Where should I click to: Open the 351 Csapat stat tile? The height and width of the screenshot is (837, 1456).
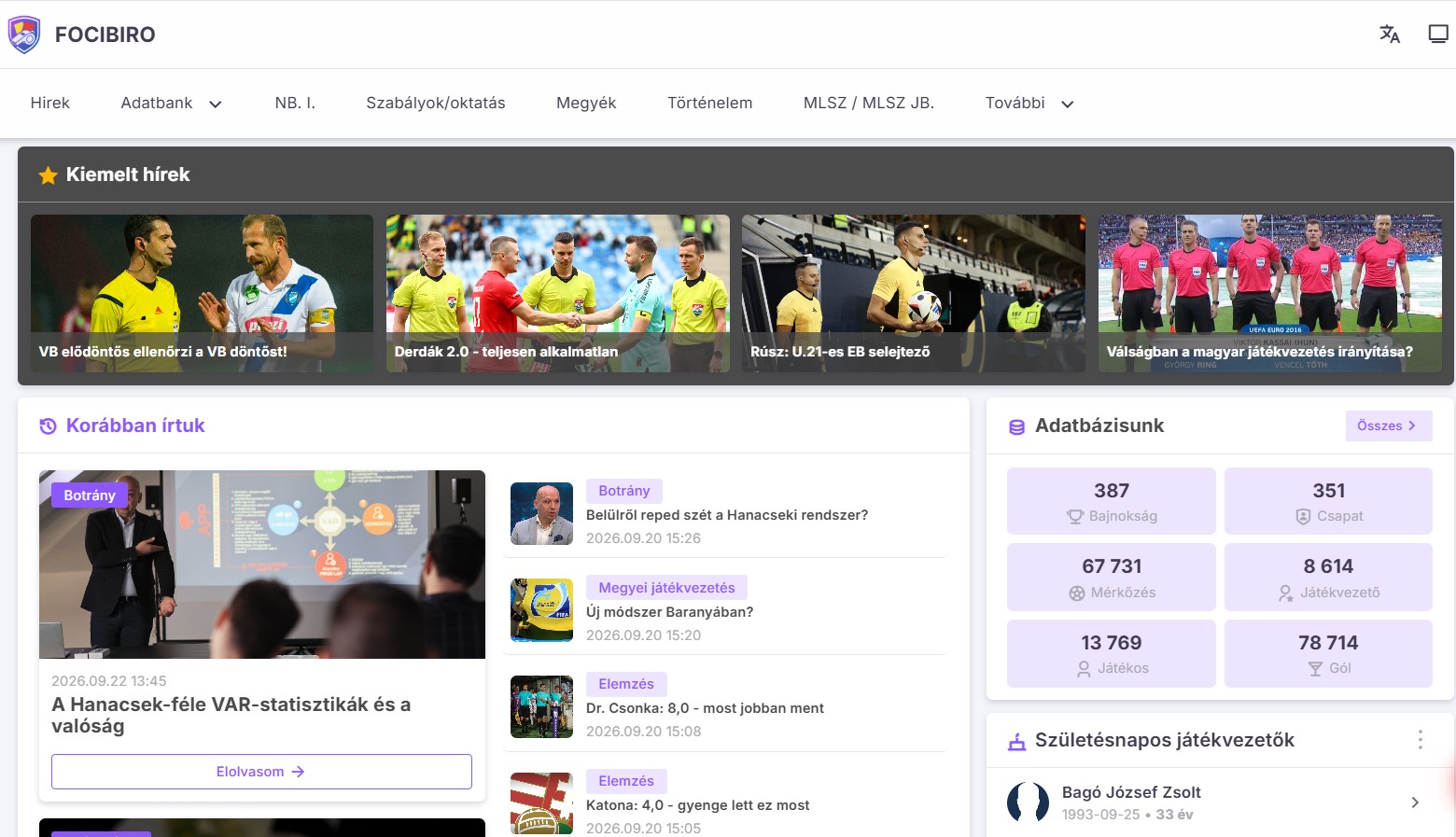coord(1328,501)
